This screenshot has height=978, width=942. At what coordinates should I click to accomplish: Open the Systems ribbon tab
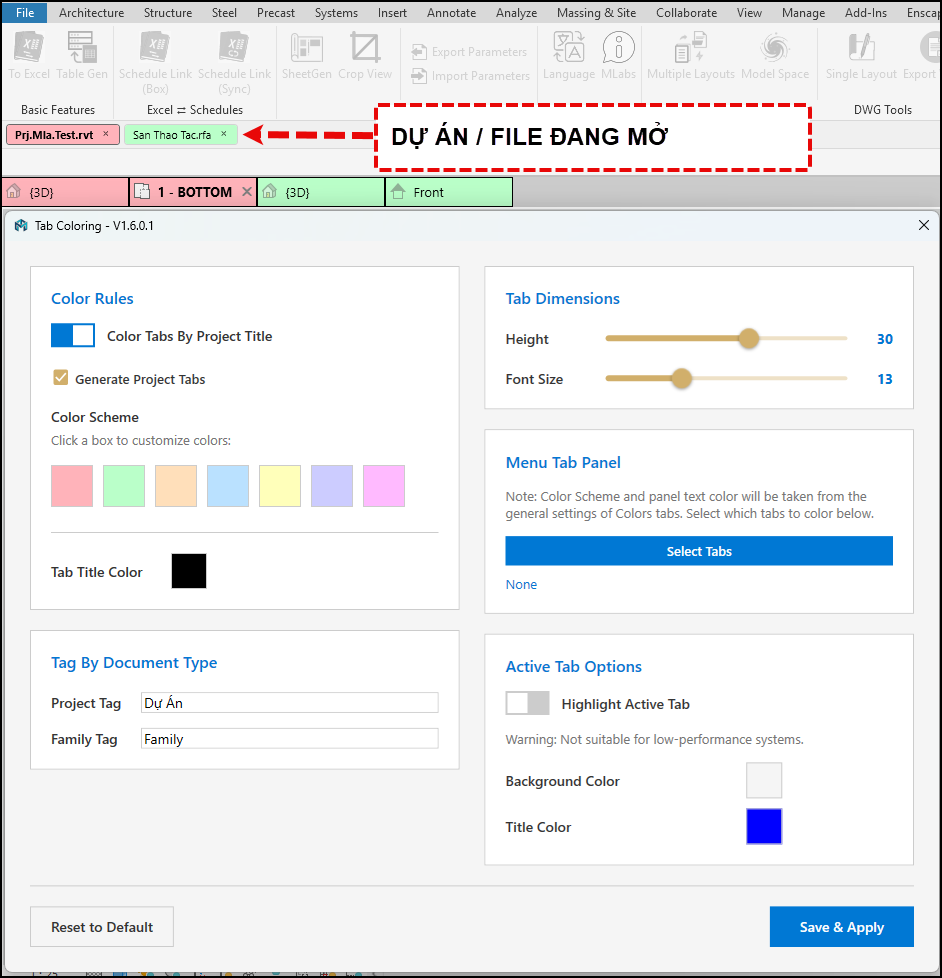click(336, 12)
